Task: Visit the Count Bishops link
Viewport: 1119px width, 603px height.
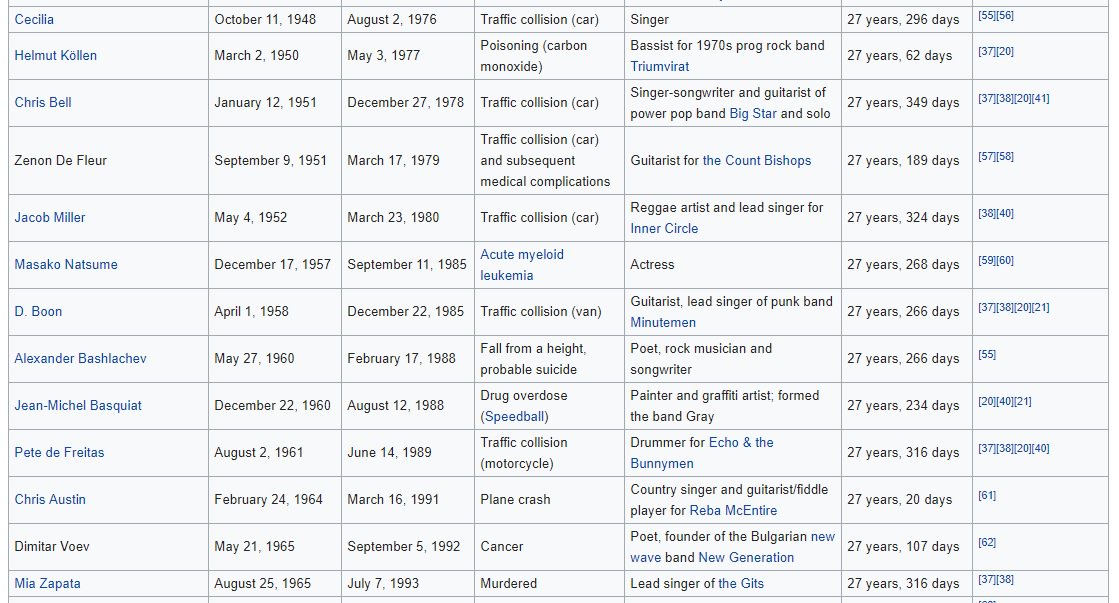Action: 757,161
